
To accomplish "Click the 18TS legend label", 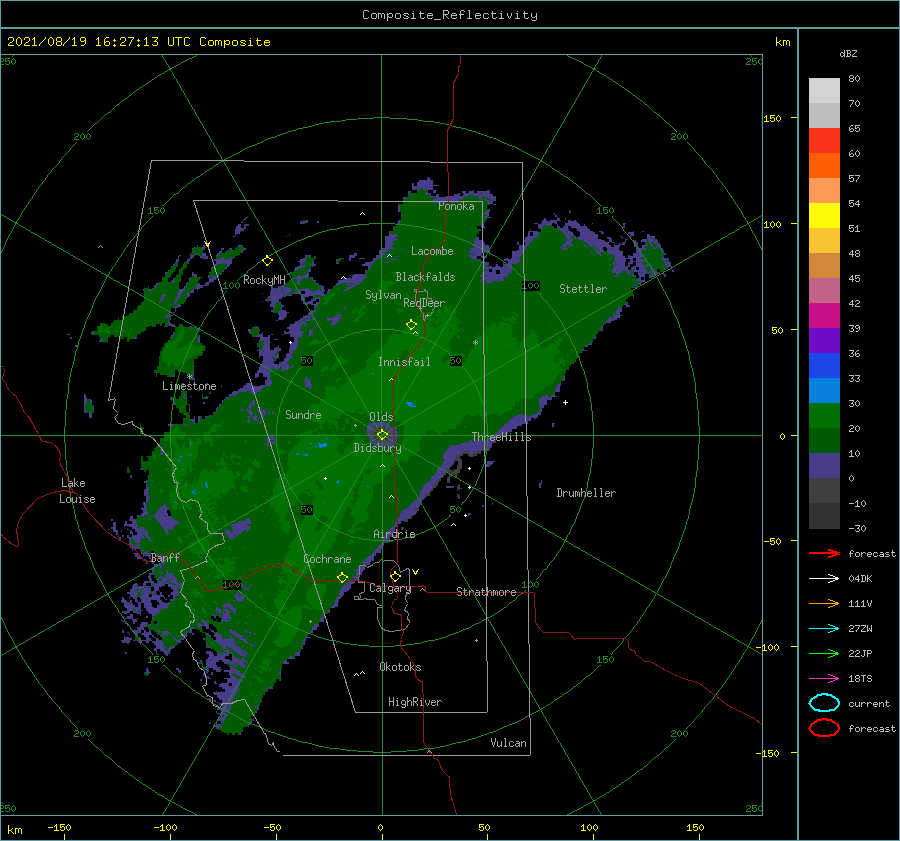I will click(x=860, y=679).
